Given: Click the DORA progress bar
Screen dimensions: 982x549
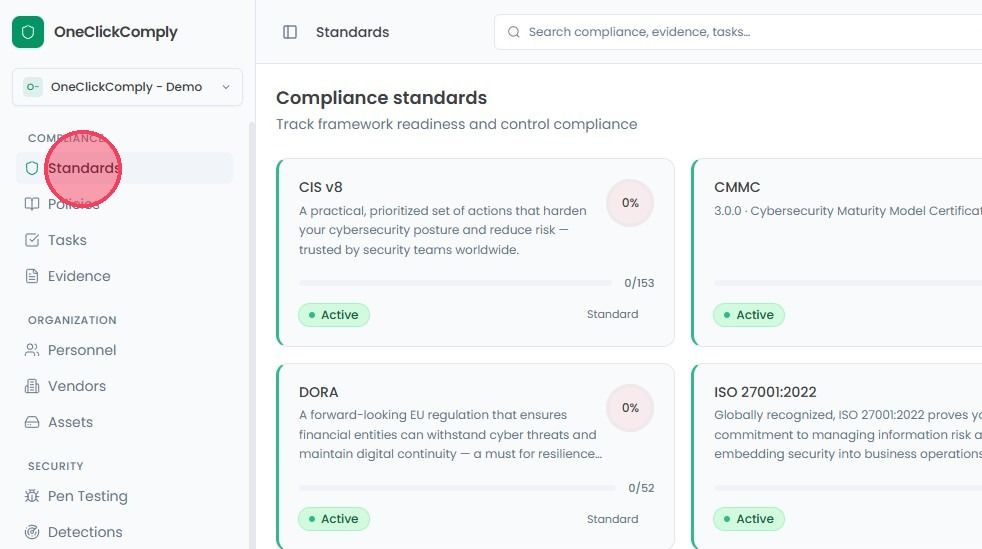Looking at the screenshot, I should tap(457, 488).
